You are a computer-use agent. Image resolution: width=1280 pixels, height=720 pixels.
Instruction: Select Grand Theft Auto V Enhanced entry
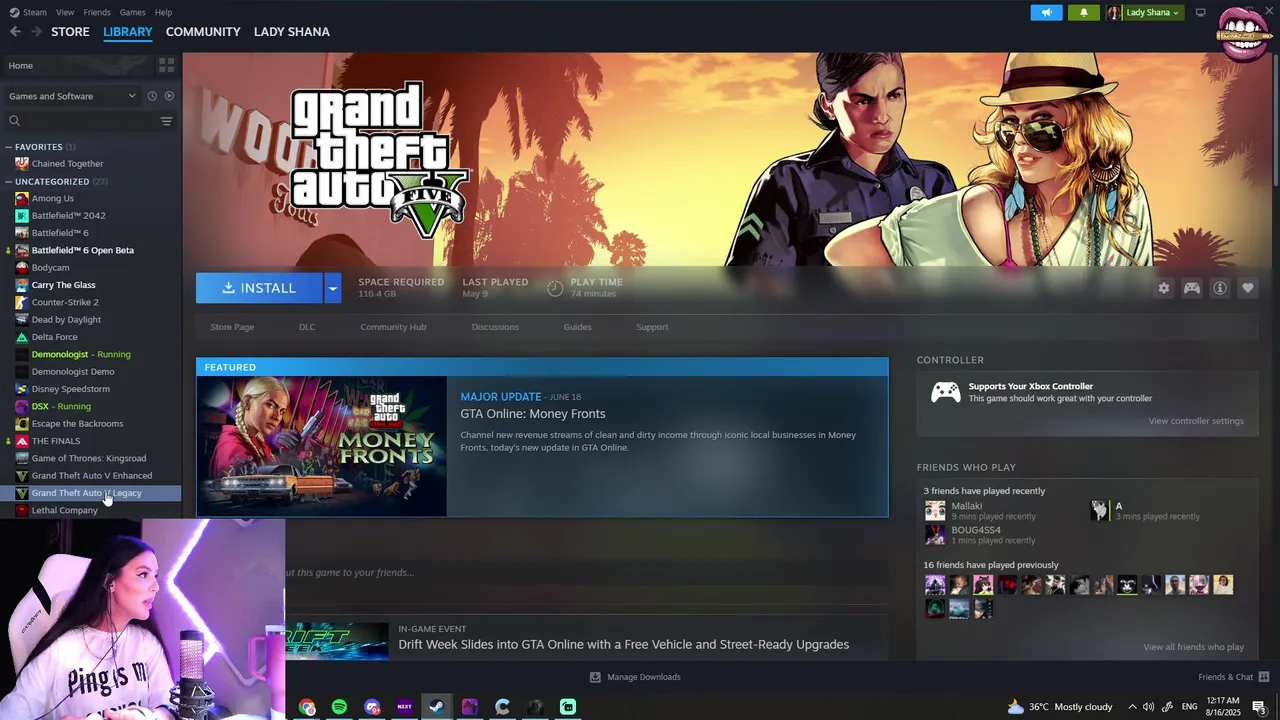click(x=91, y=476)
